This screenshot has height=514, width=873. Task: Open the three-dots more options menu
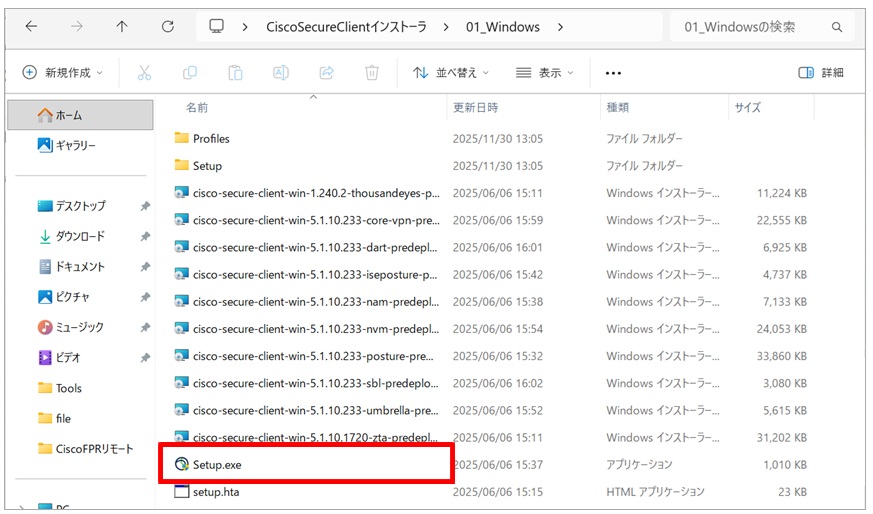(x=613, y=73)
